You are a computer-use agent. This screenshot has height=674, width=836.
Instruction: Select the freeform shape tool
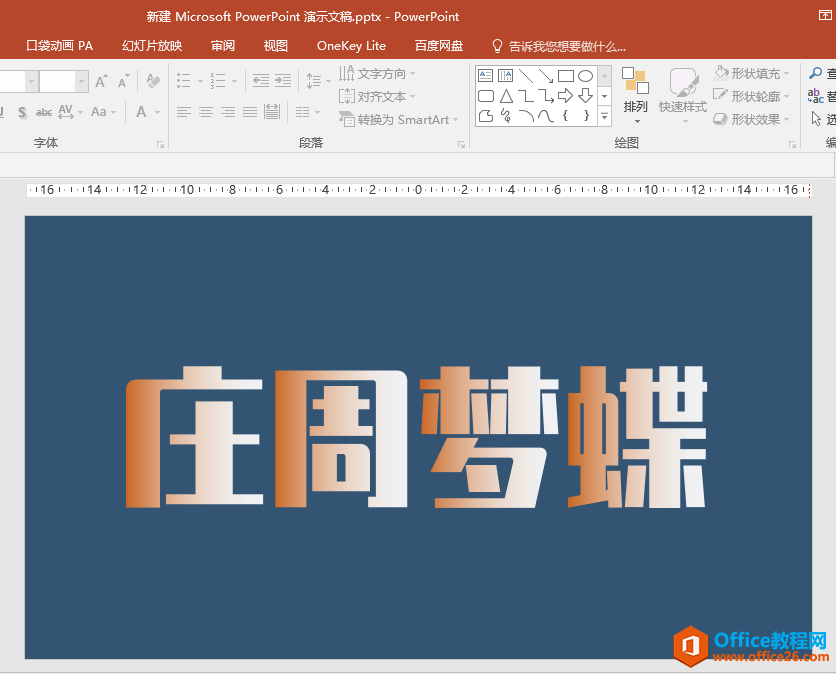[486, 116]
